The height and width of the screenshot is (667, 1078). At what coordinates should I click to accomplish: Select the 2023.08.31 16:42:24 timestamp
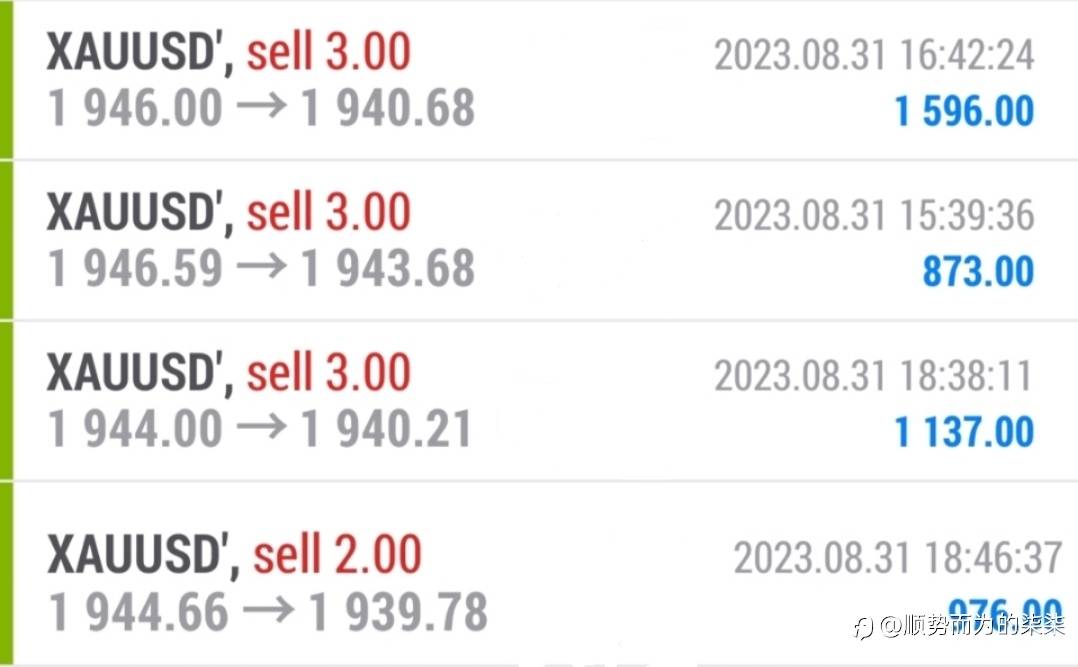[x=873, y=55]
